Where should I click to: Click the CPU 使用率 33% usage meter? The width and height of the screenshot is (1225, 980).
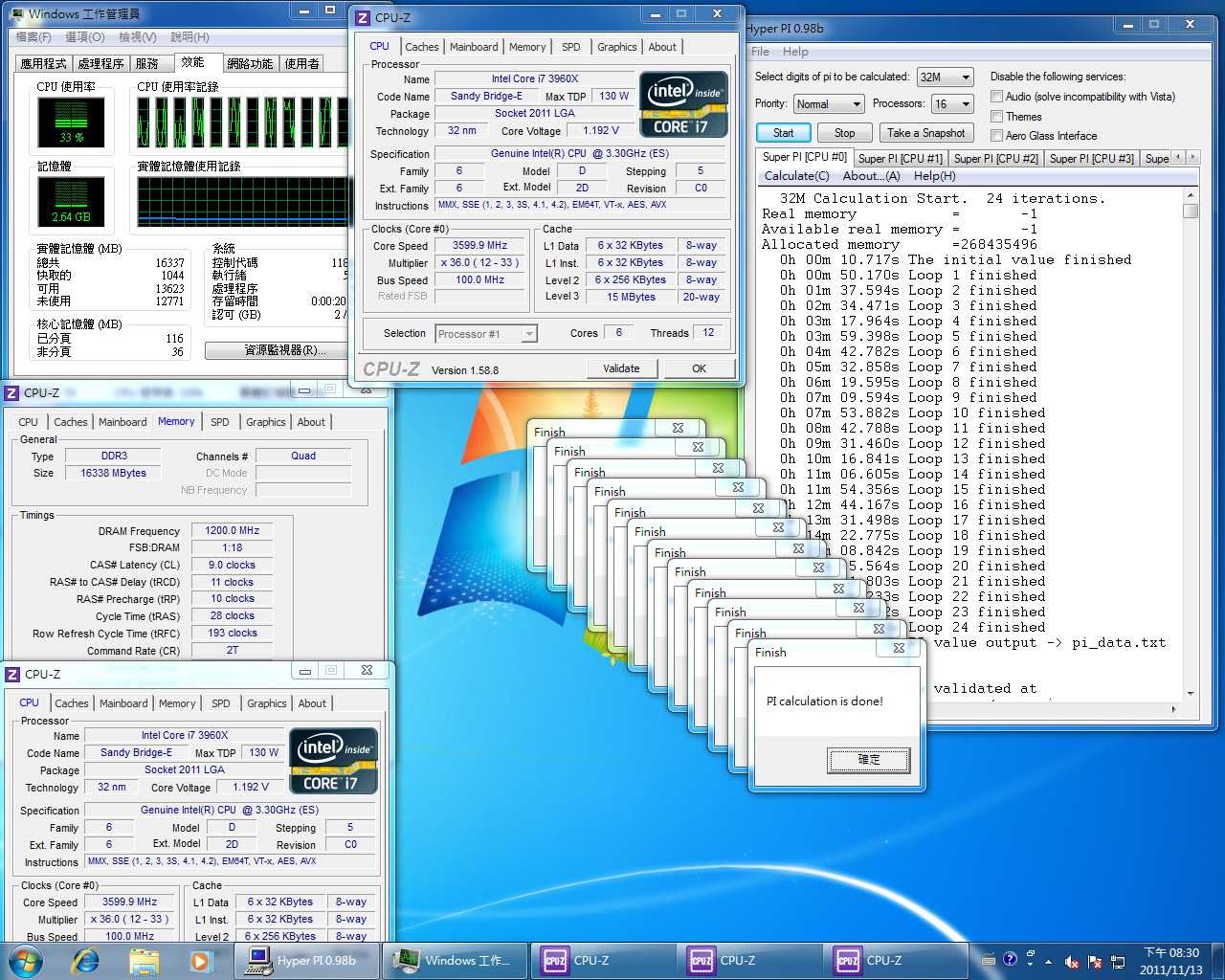[71, 122]
